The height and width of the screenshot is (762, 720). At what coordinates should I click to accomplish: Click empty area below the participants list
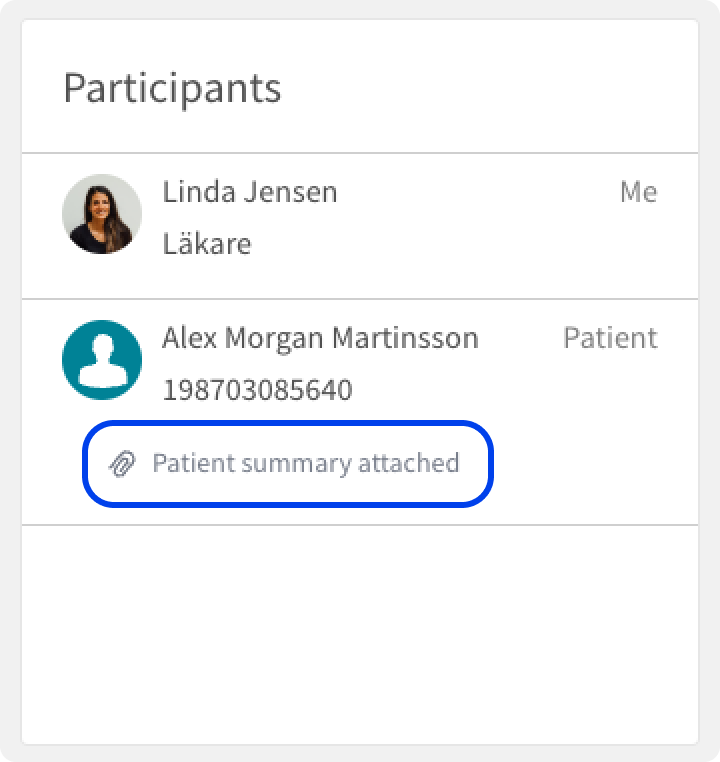coord(360,634)
